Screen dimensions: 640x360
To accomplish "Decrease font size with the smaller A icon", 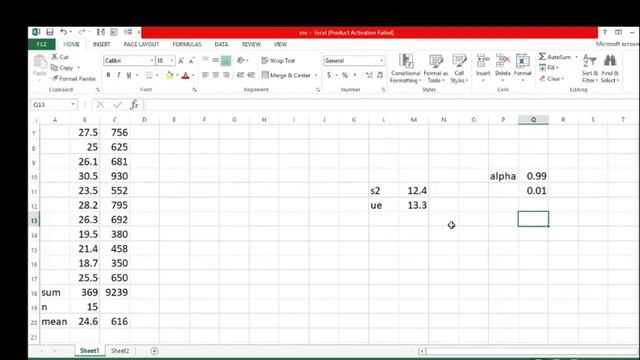I will point(191,60).
